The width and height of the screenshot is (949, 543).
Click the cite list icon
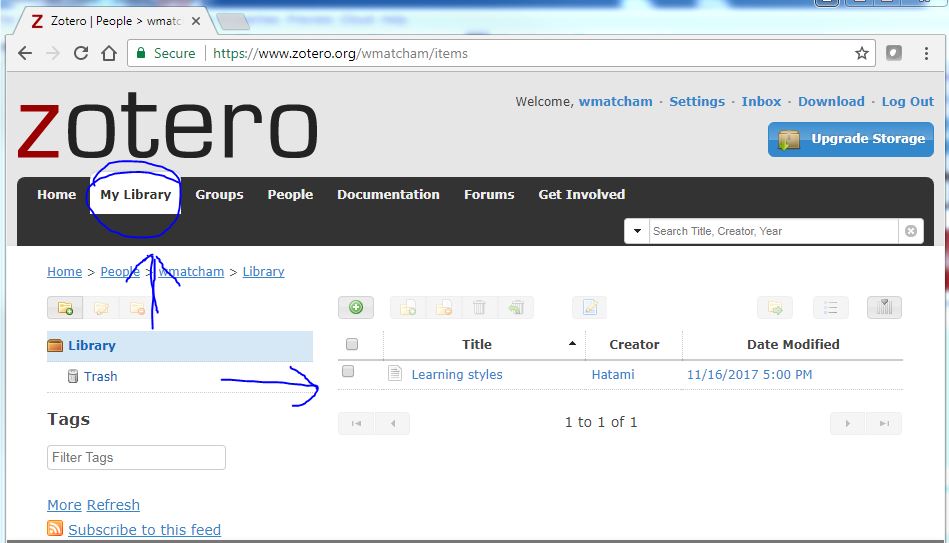pos(830,308)
